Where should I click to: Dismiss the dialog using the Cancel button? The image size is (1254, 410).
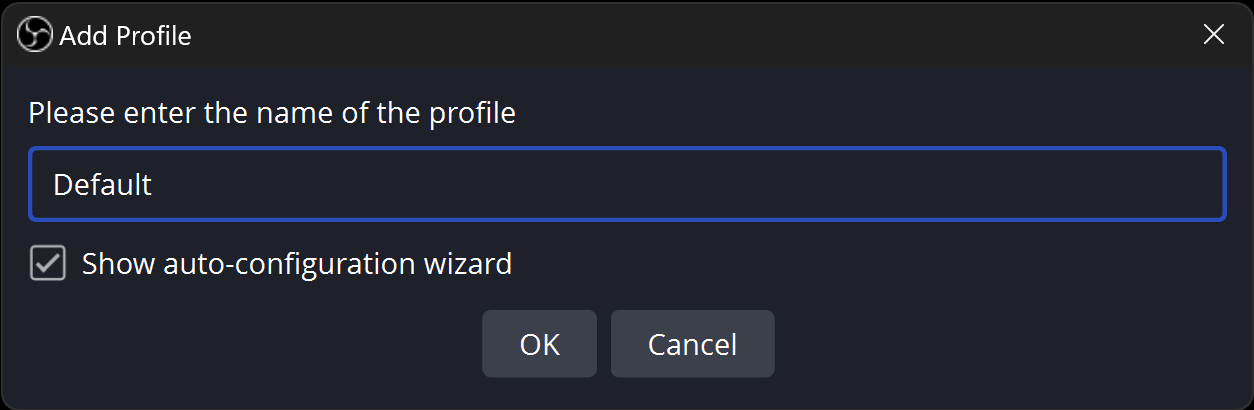(692, 344)
